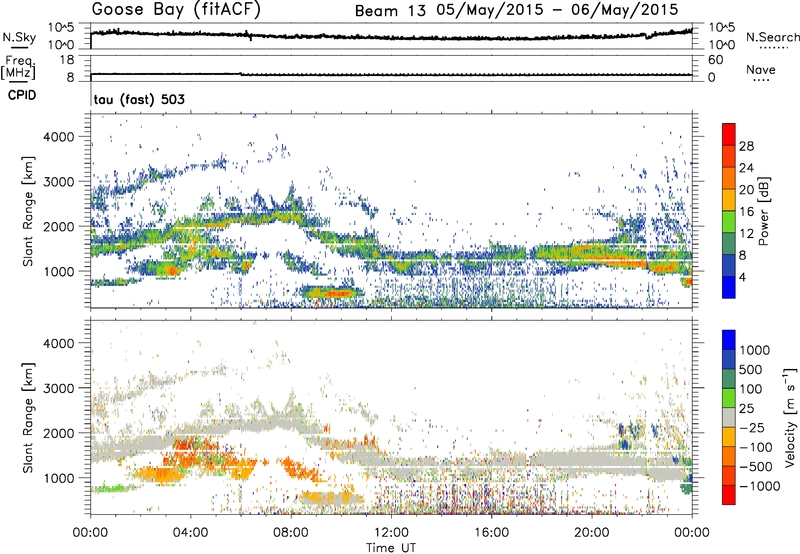Click the '28' tick on Power colorbar
This screenshot has height=554, width=800.
click(746, 146)
